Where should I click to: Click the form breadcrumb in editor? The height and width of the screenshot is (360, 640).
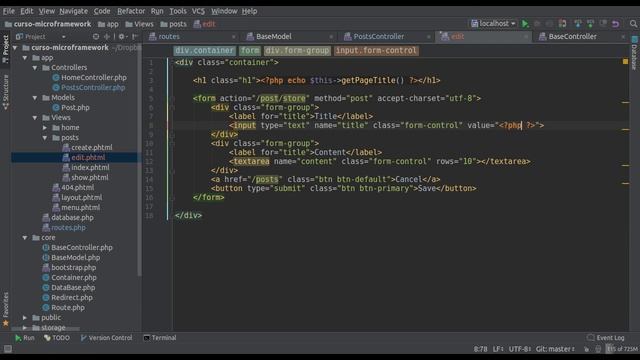point(250,51)
